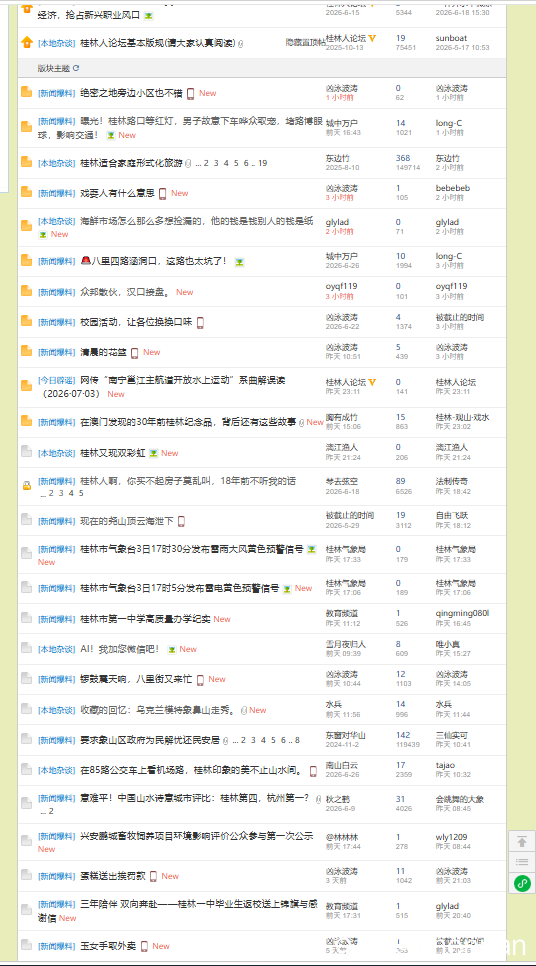Viewport: 536px width, 966px height.
Task: Open author profile glylad on 海鲜市场 row
Action: [x=337, y=222]
